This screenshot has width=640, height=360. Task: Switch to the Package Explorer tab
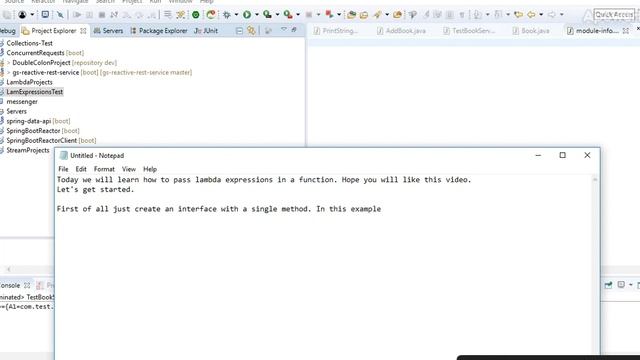[158, 31]
